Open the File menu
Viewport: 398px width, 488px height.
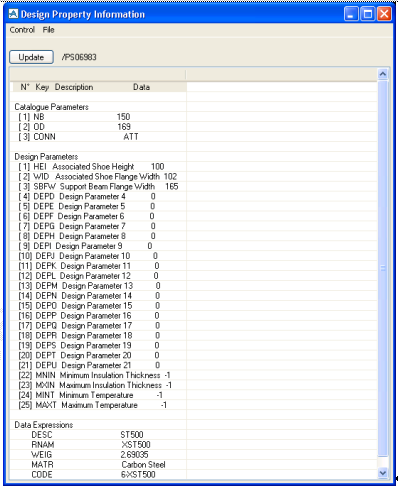(48, 30)
